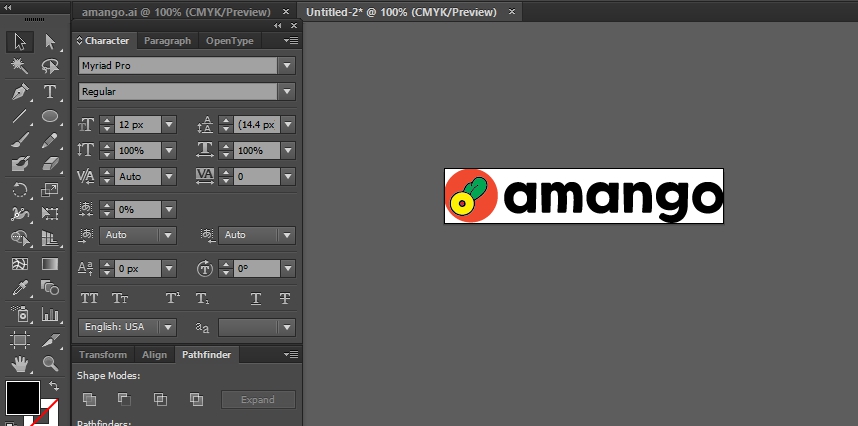This screenshot has width=858, height=426.
Task: Select the Pen tool
Action: 20,91
